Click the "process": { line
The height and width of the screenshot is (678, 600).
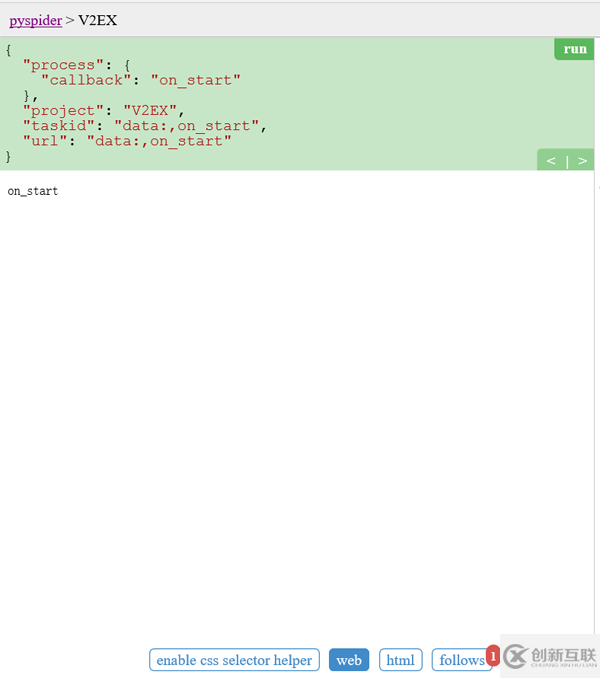77,65
